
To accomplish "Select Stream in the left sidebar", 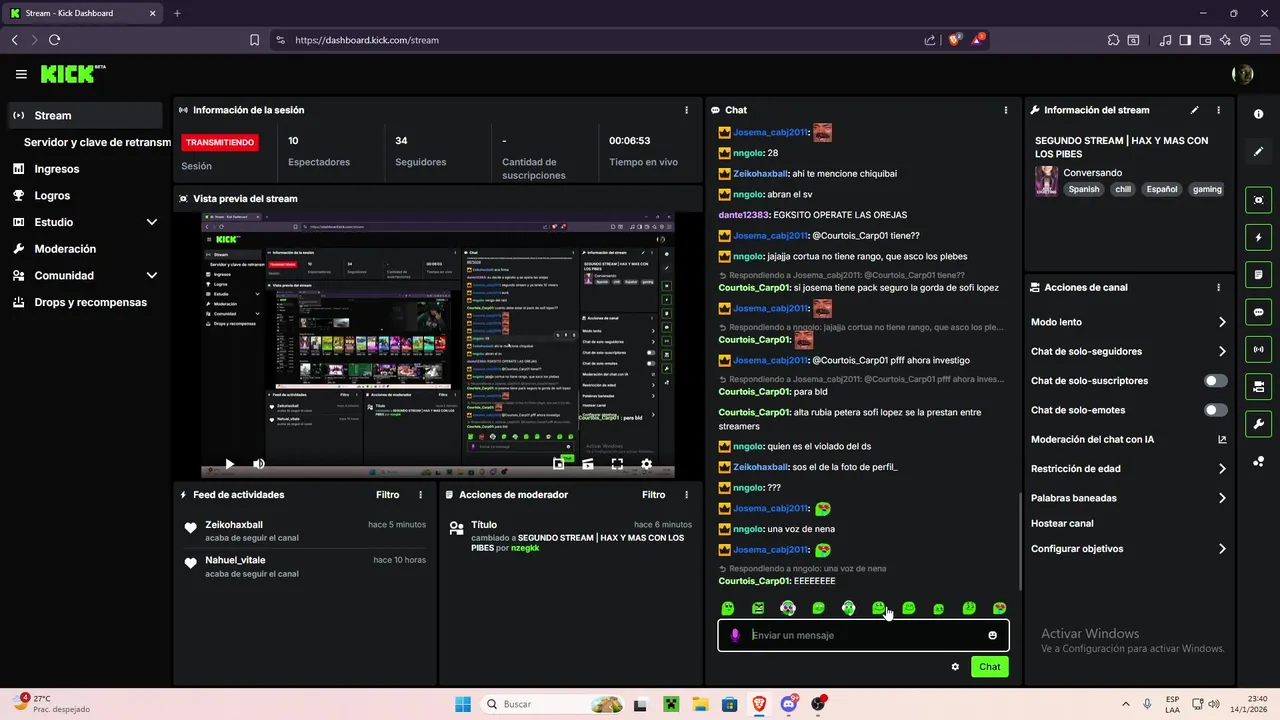I will (86, 115).
